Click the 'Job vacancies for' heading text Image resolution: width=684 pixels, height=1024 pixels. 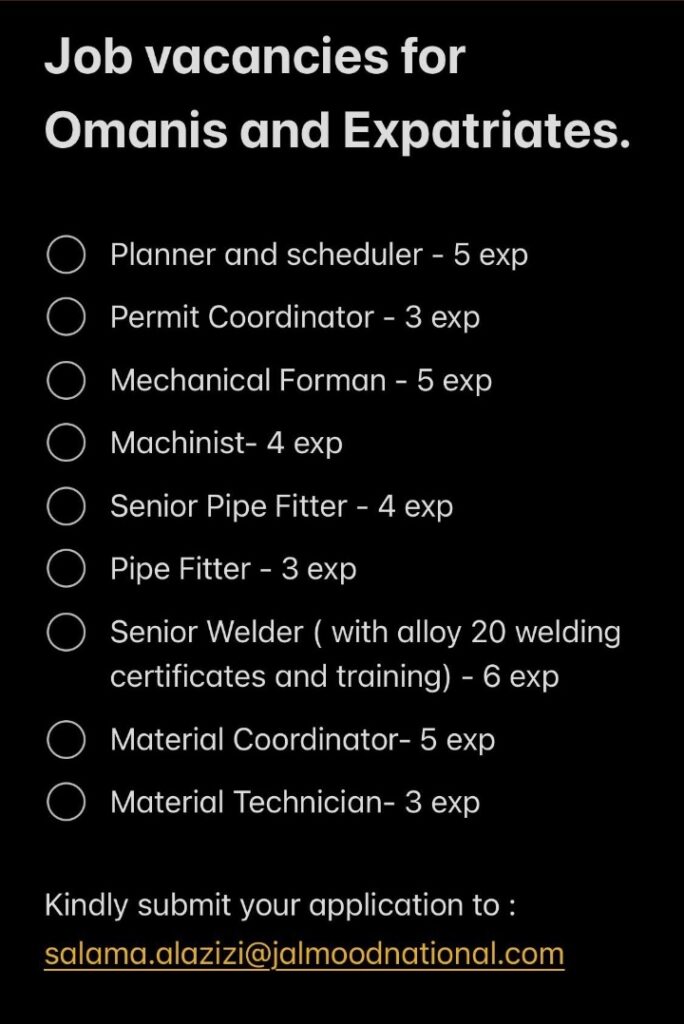[255, 59]
